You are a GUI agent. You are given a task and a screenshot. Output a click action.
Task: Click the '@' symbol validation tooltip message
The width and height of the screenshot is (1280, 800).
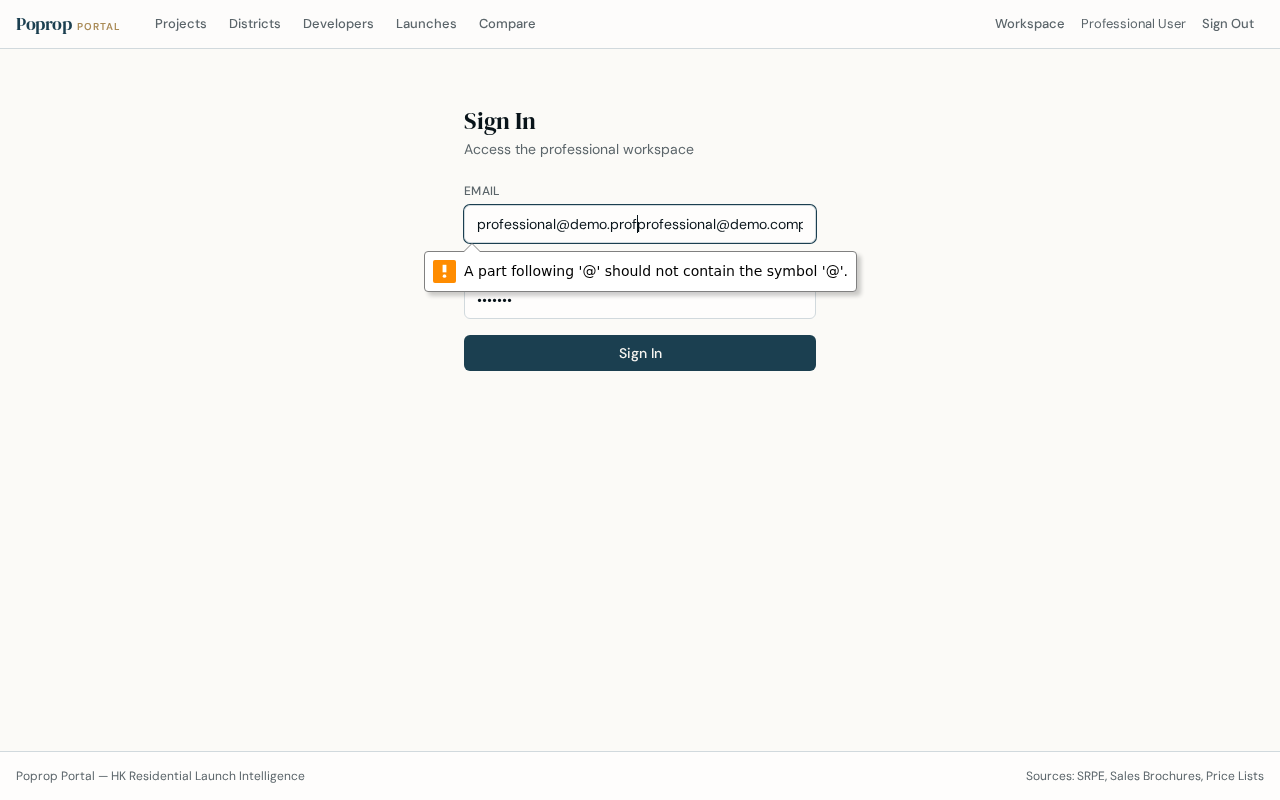(655, 271)
